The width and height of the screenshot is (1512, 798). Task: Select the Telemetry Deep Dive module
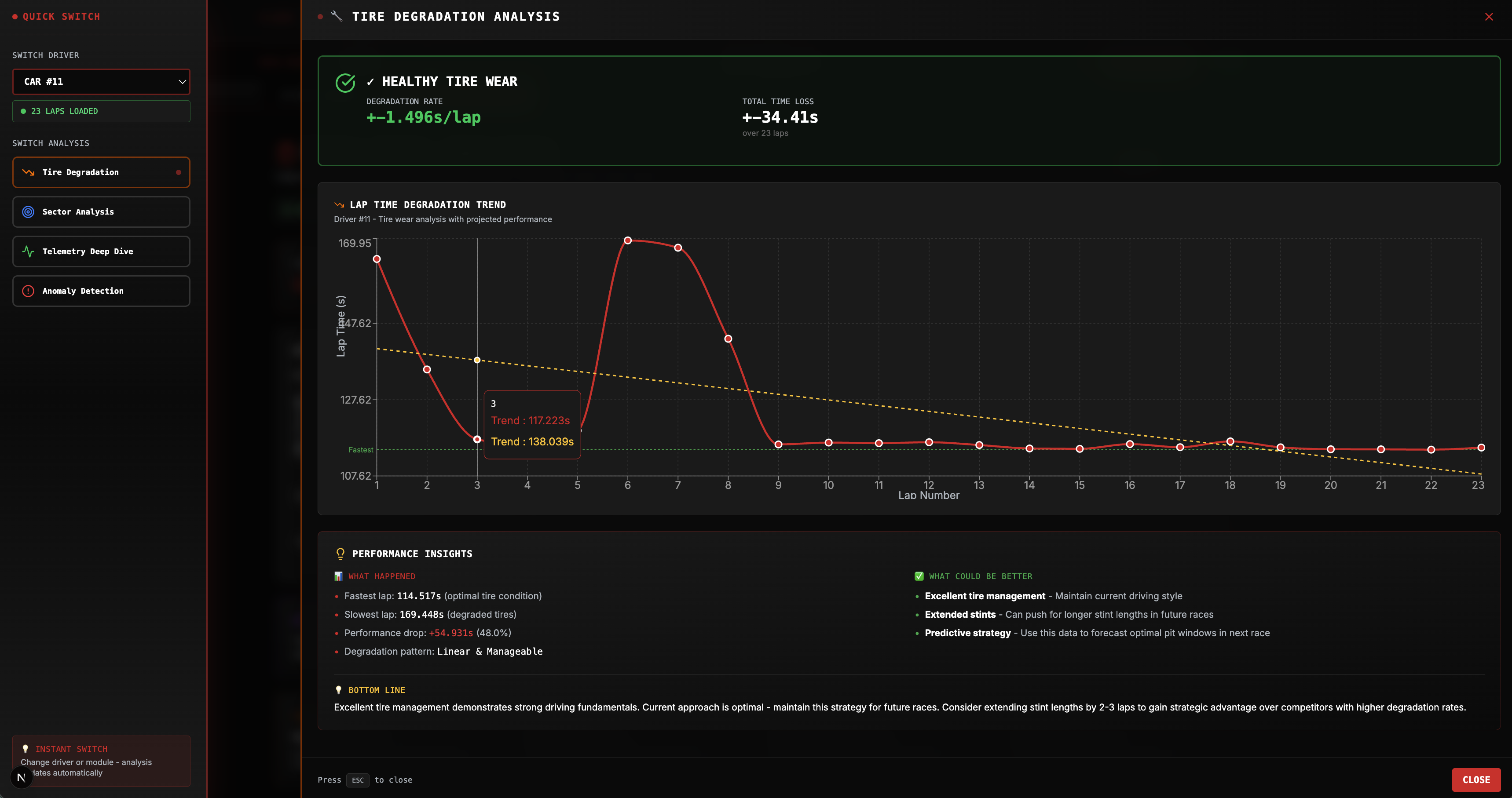coord(101,252)
